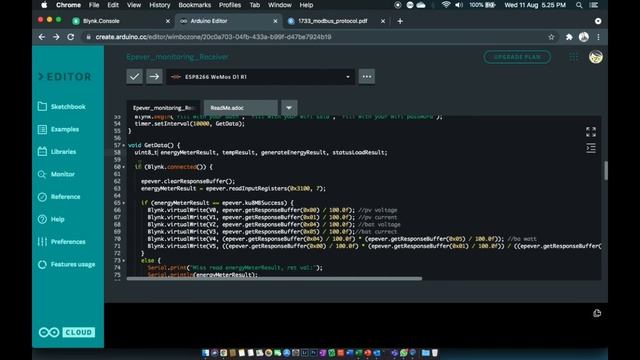The width and height of the screenshot is (640, 360).
Task: Open the user profile avatar in editor
Action: pos(596,57)
